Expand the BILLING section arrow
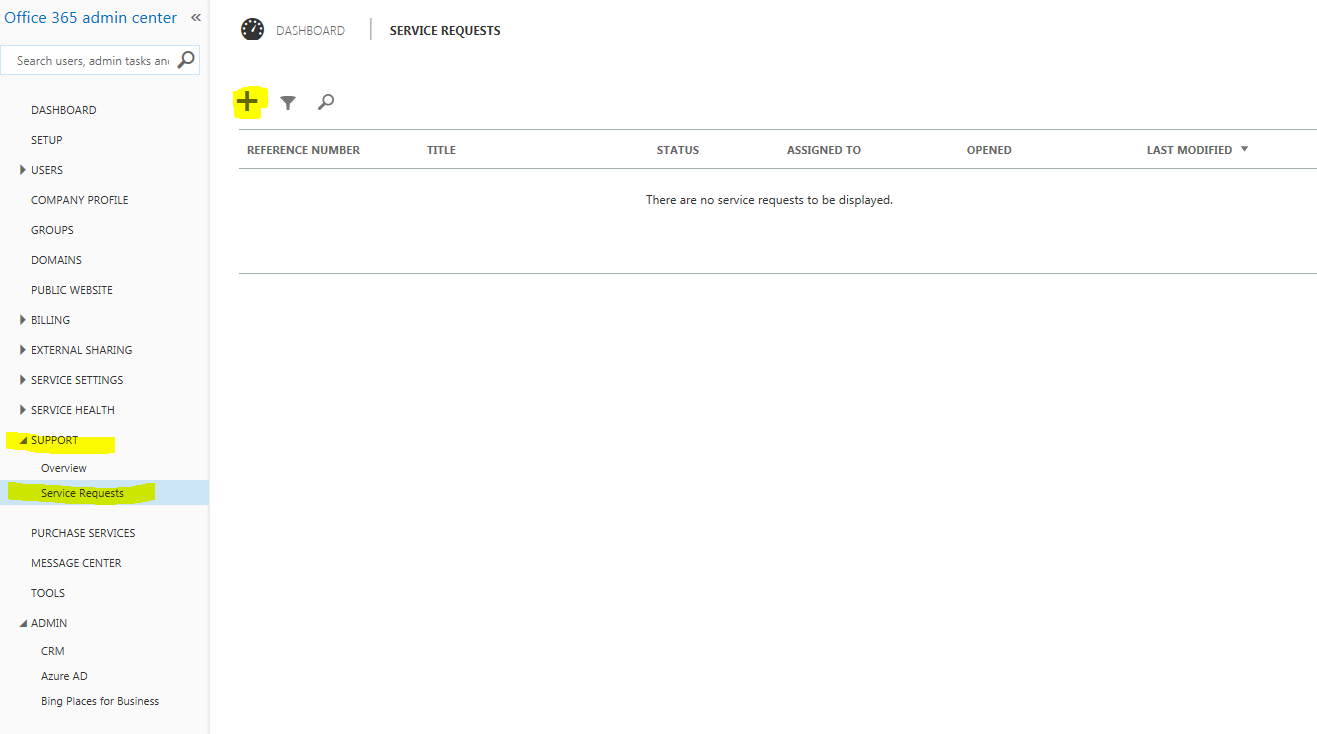The image size is (1317, 734). tap(23, 320)
